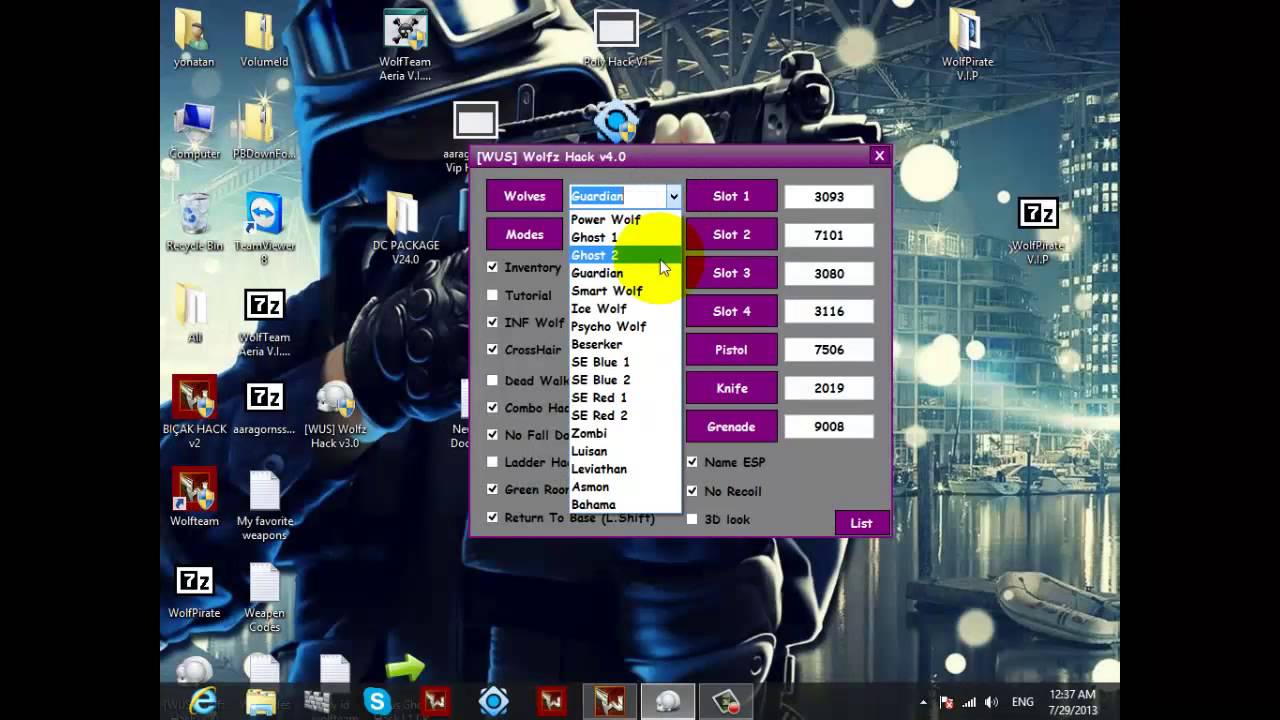Select Ghost 1 from the list

tap(625, 237)
